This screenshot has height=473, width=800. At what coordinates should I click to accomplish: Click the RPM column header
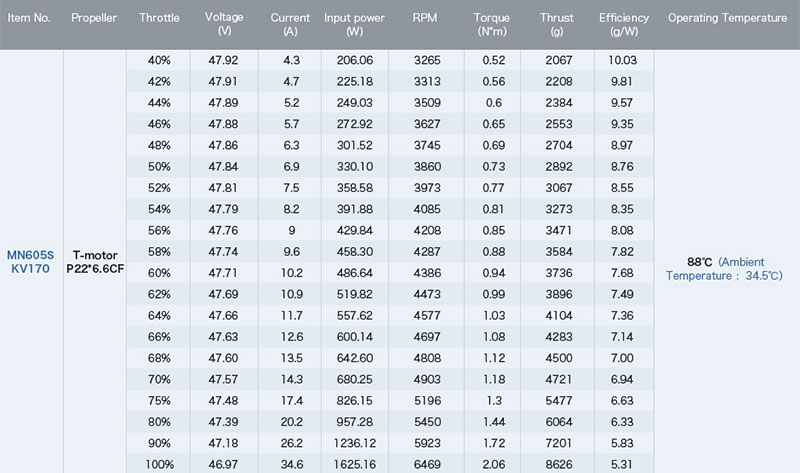coord(425,18)
